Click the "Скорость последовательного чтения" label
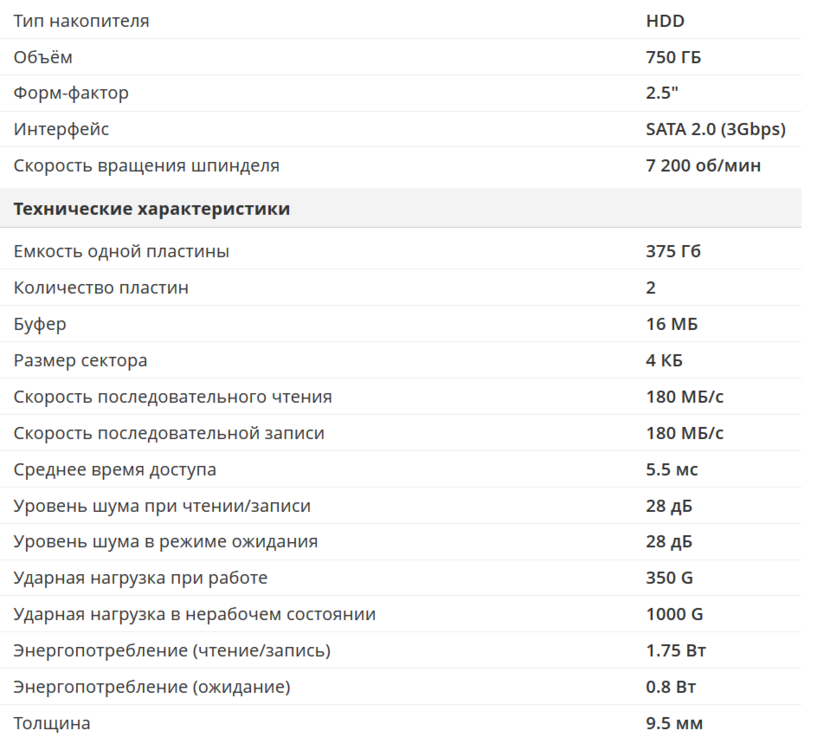 [x=172, y=397]
